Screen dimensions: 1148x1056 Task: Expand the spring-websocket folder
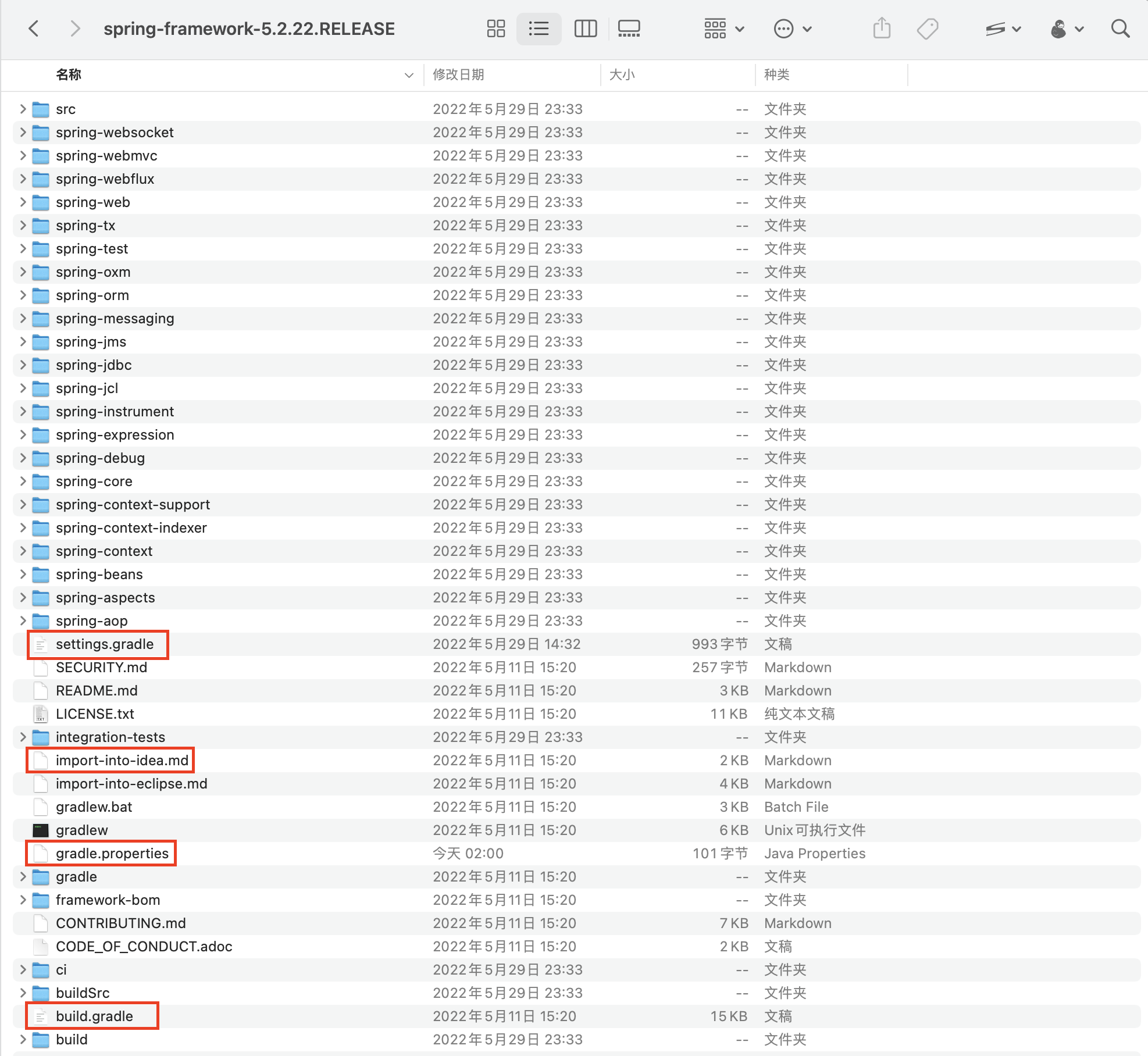(23, 132)
